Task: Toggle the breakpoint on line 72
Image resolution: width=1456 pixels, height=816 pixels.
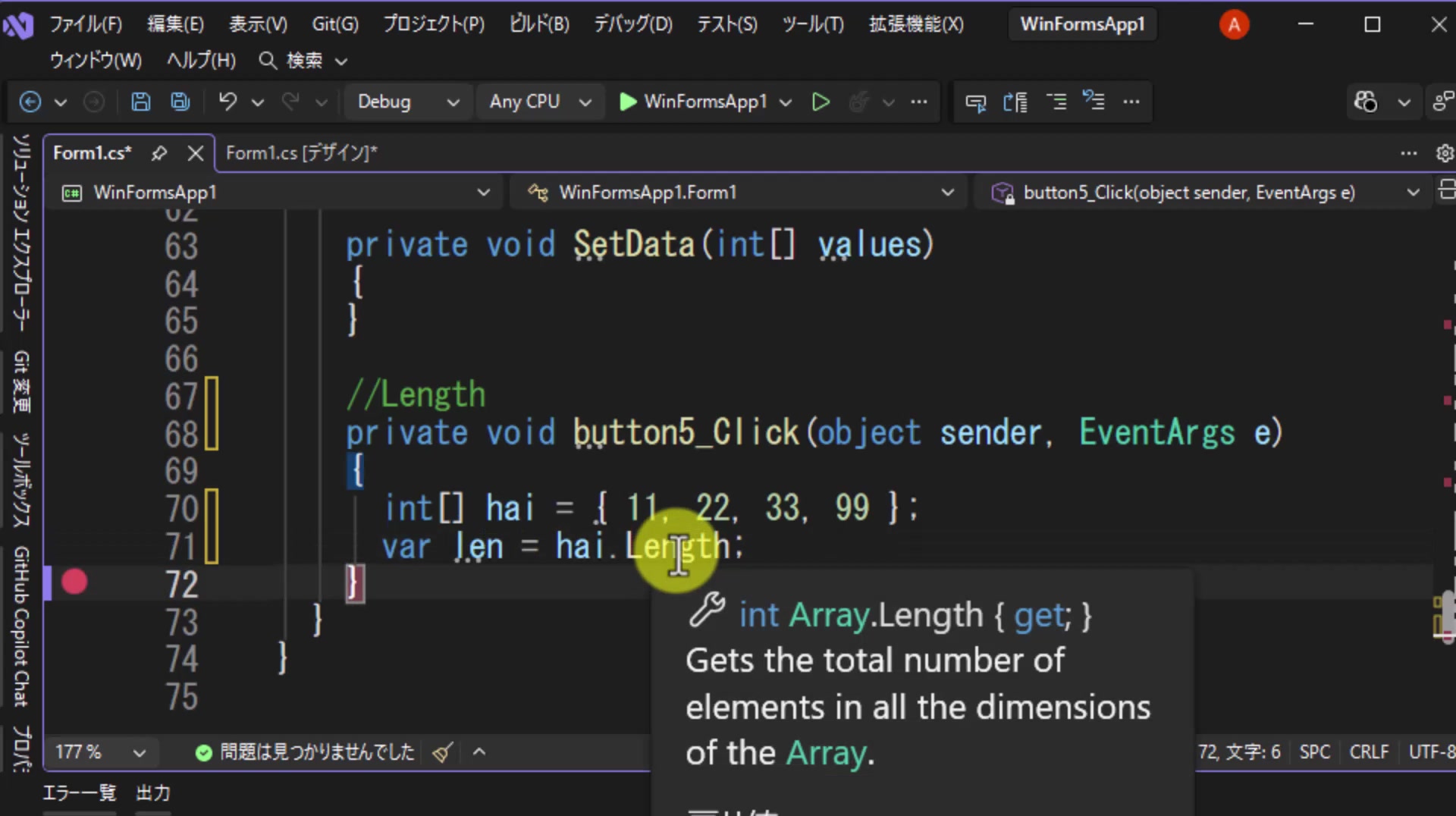Action: click(x=74, y=582)
